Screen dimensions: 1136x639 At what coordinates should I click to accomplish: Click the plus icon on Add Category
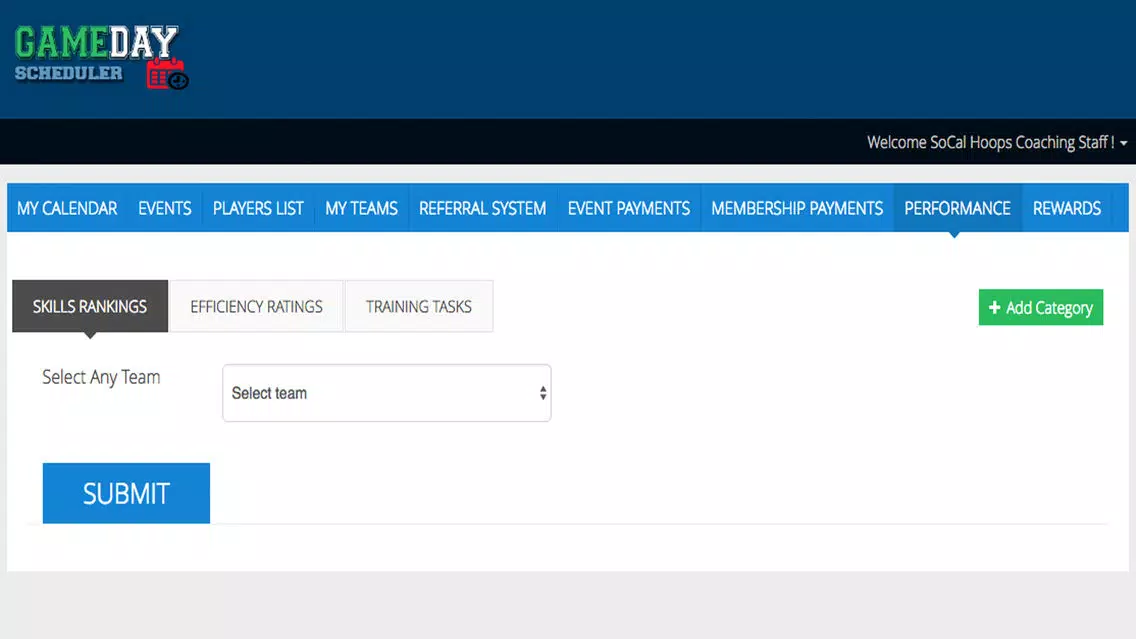995,308
